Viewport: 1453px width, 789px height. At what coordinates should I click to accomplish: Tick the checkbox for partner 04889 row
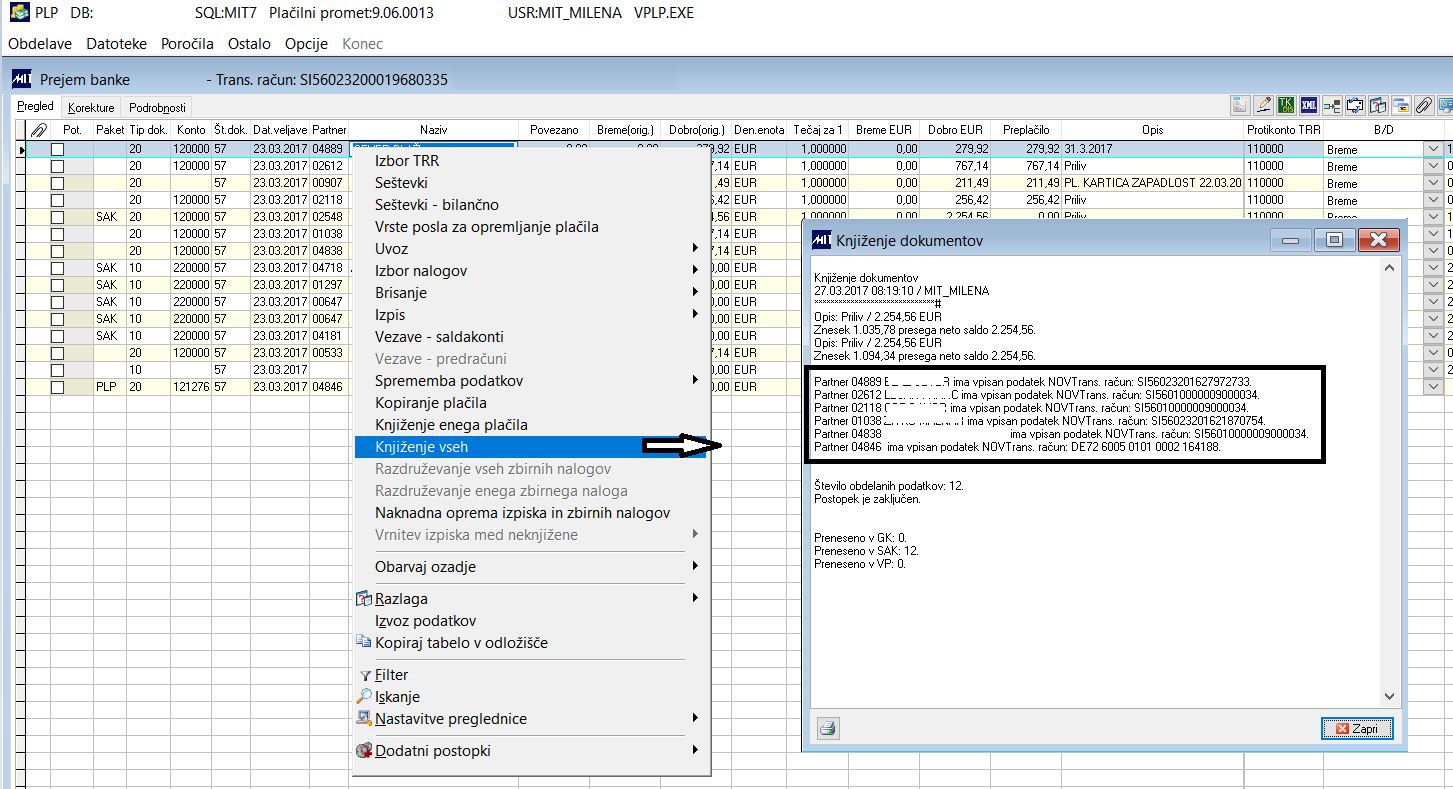[x=58, y=149]
